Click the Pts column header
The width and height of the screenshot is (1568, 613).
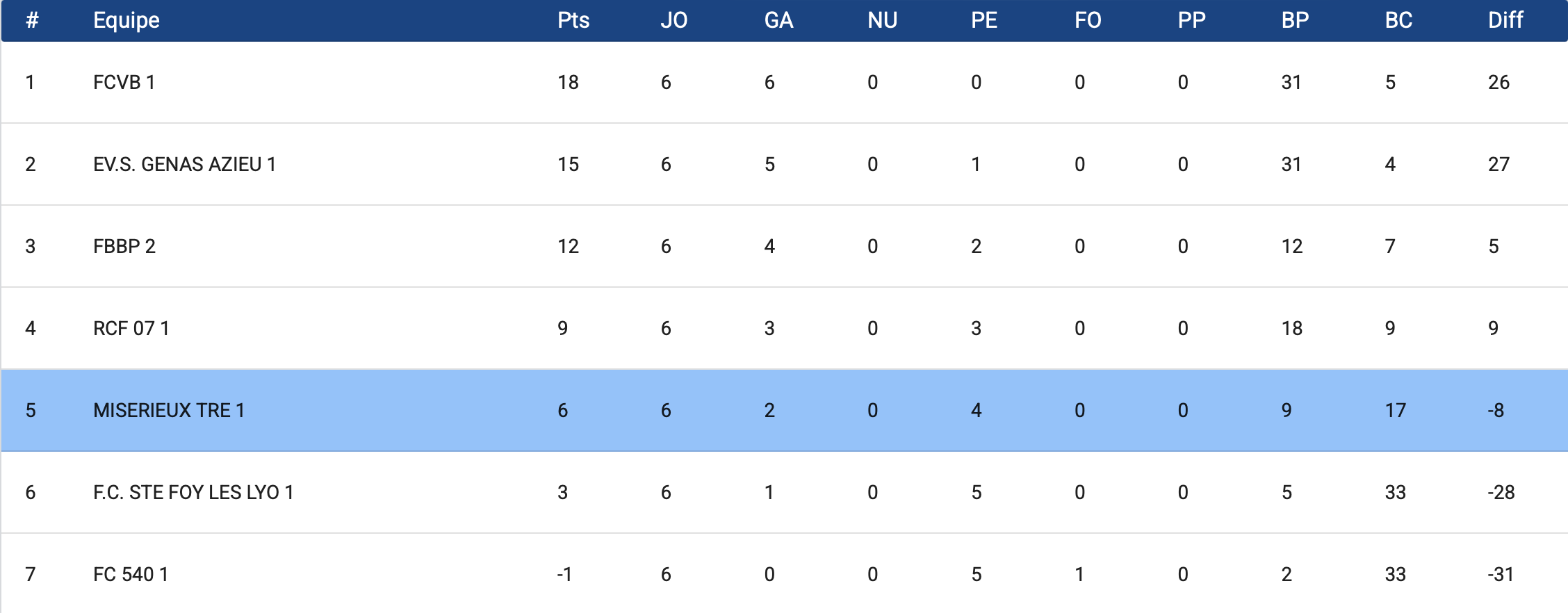(x=573, y=20)
